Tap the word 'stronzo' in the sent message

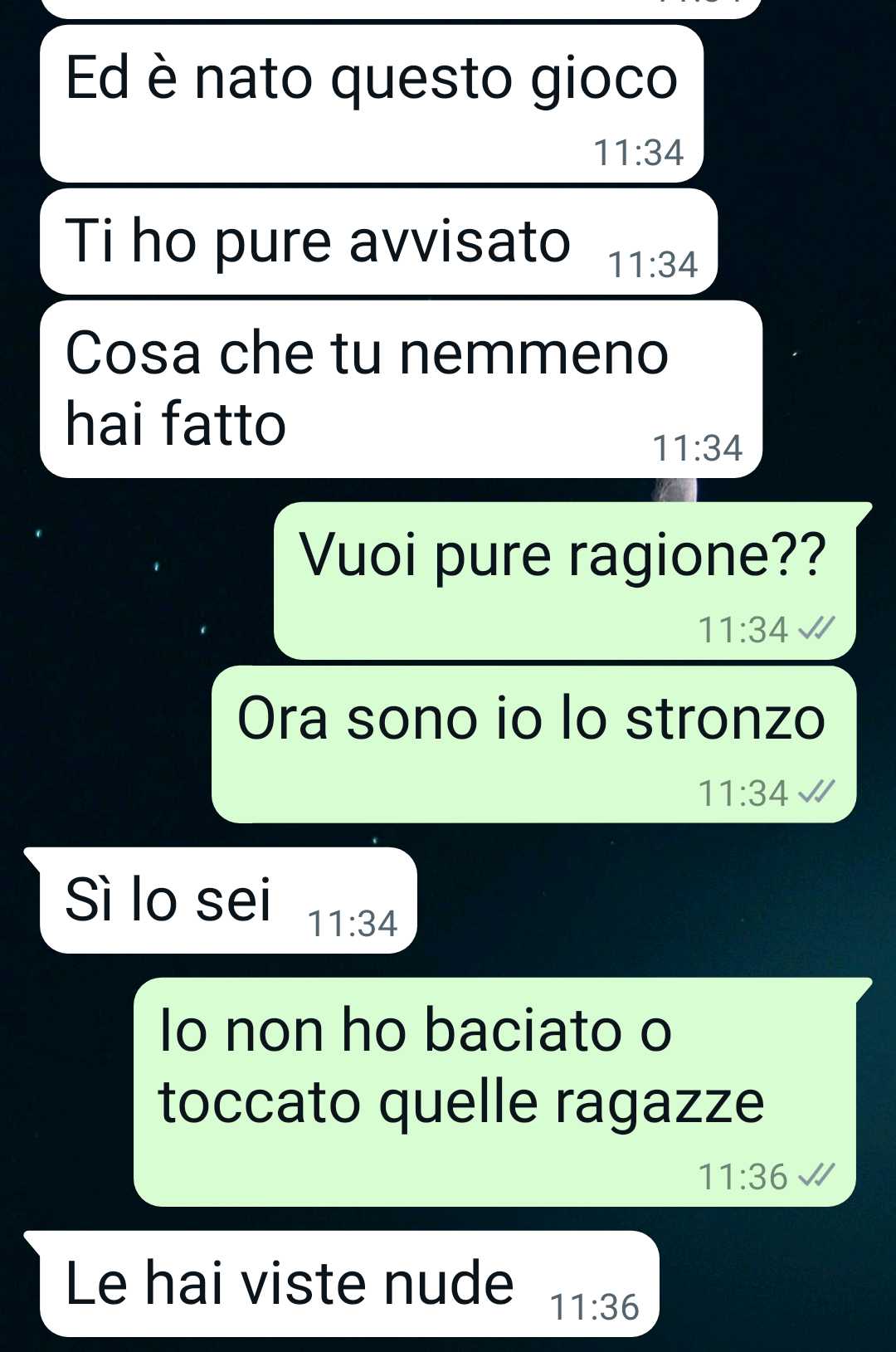click(x=725, y=719)
